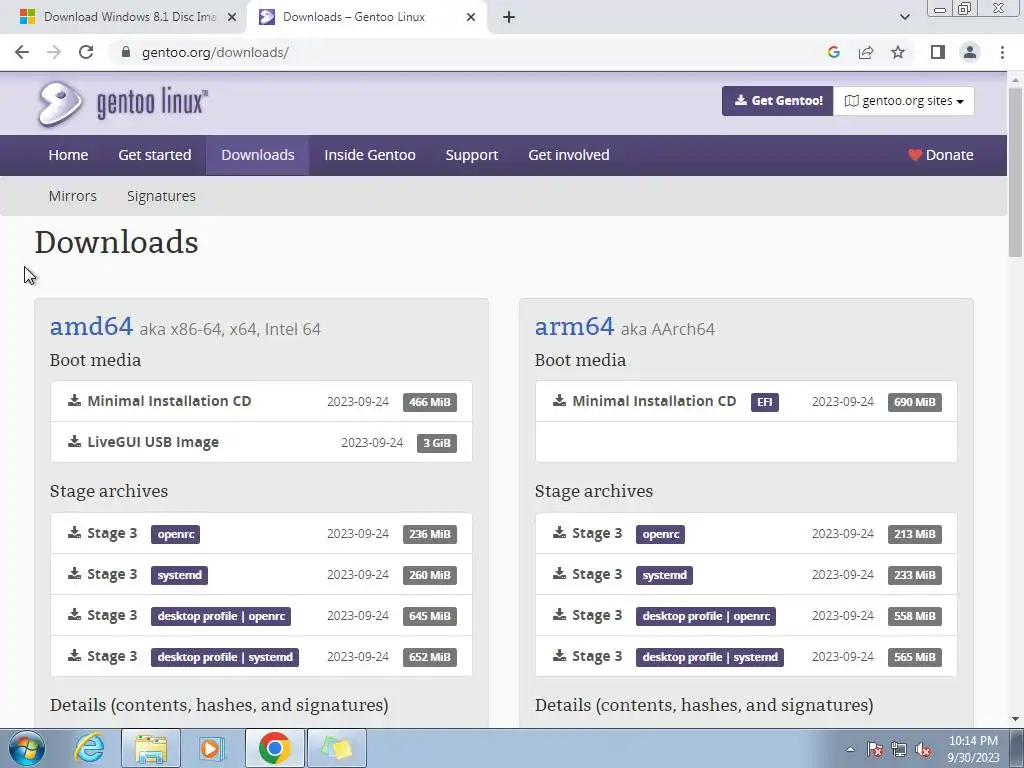Open the network tray icon
This screenshot has width=1024, height=768.
[899, 749]
